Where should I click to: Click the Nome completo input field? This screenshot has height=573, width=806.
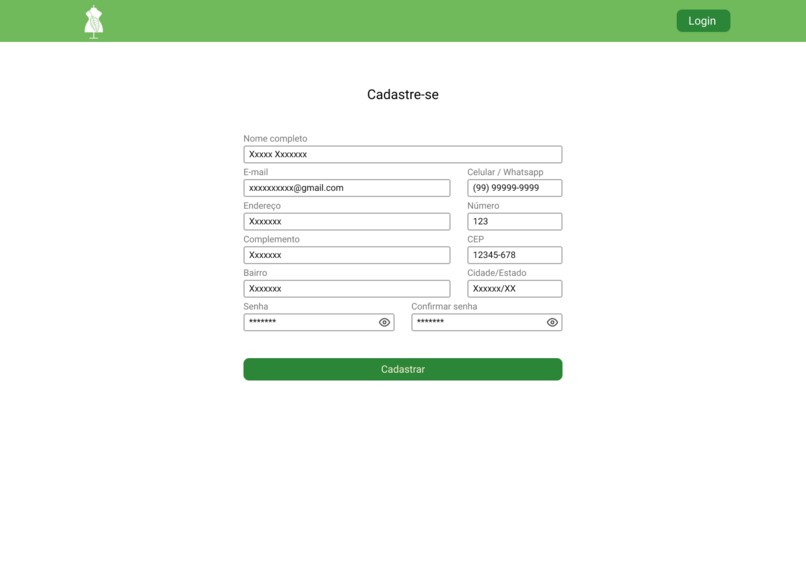point(402,154)
